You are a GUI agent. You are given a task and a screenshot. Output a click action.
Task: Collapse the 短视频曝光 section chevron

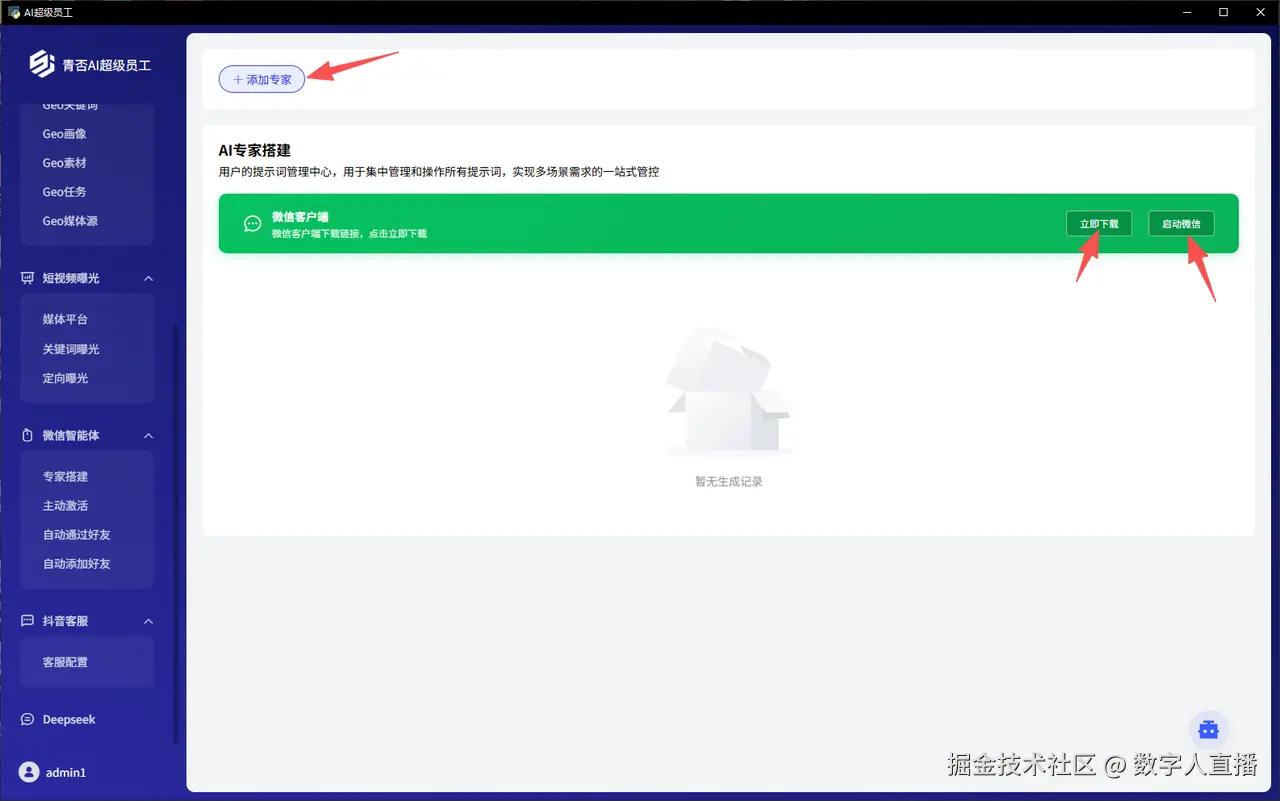point(148,278)
